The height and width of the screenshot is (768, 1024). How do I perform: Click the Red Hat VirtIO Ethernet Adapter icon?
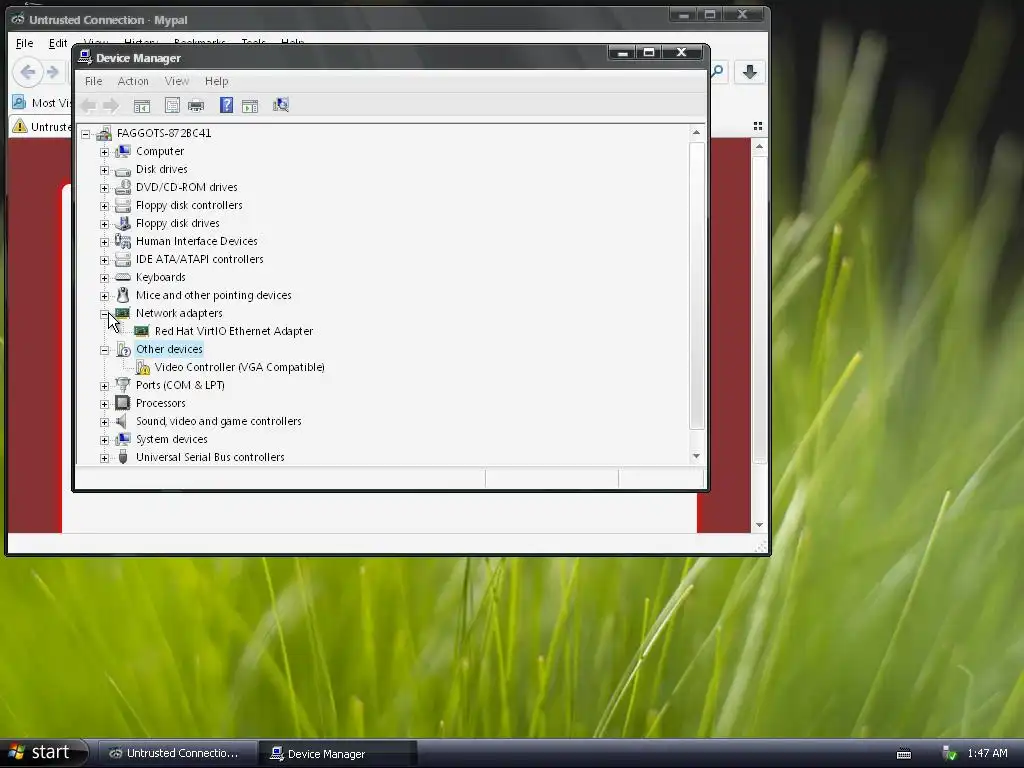click(142, 331)
